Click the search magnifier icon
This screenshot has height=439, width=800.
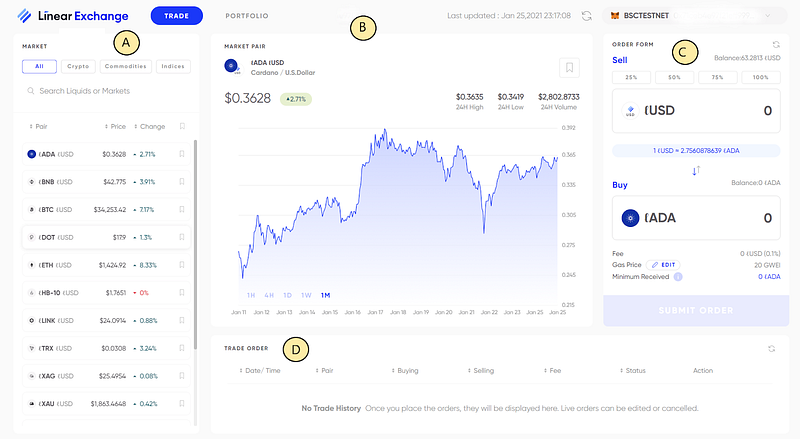point(31,91)
